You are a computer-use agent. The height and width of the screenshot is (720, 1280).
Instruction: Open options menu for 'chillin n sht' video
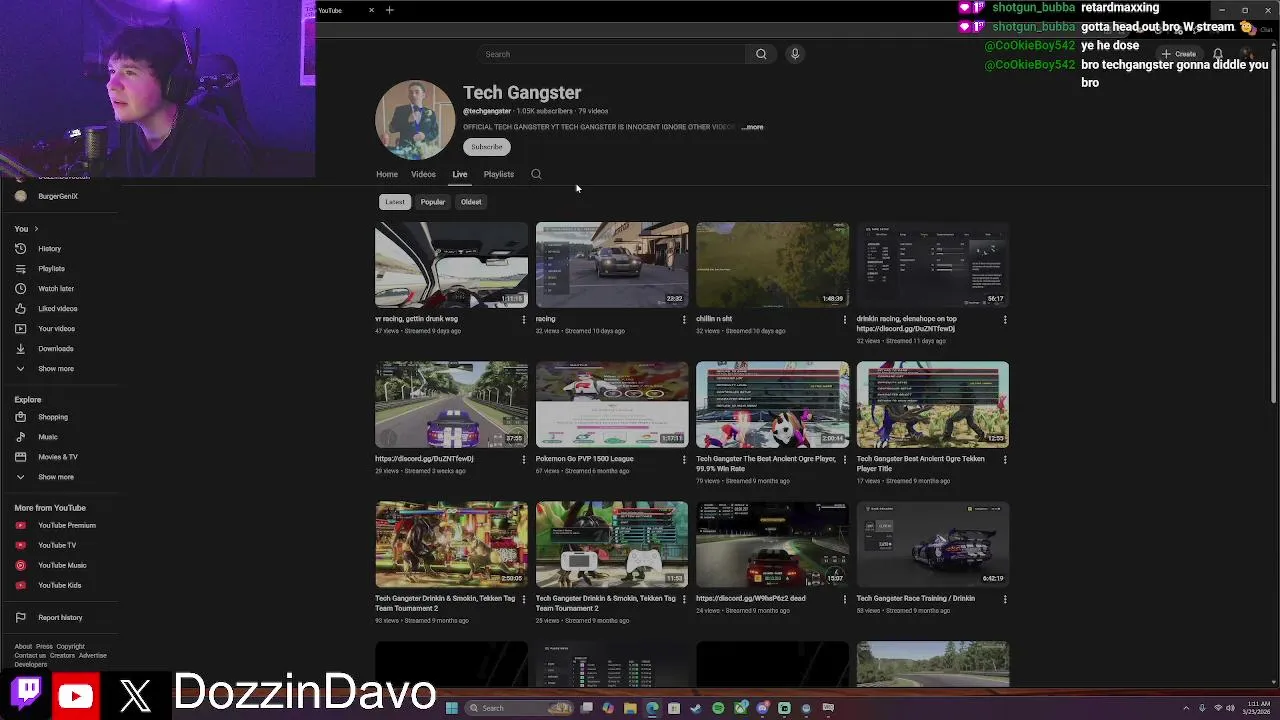point(844,320)
